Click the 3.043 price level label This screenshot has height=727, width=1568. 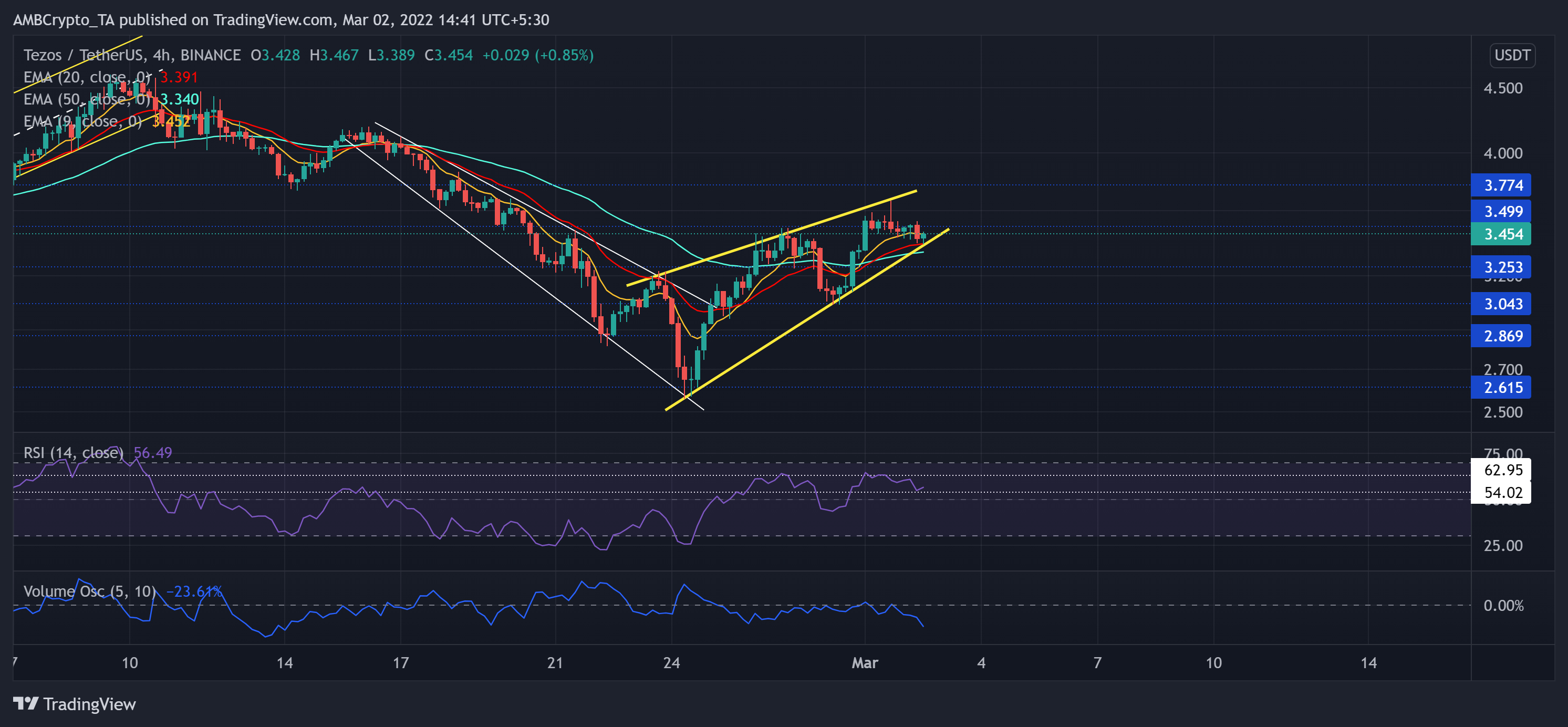pos(1500,303)
